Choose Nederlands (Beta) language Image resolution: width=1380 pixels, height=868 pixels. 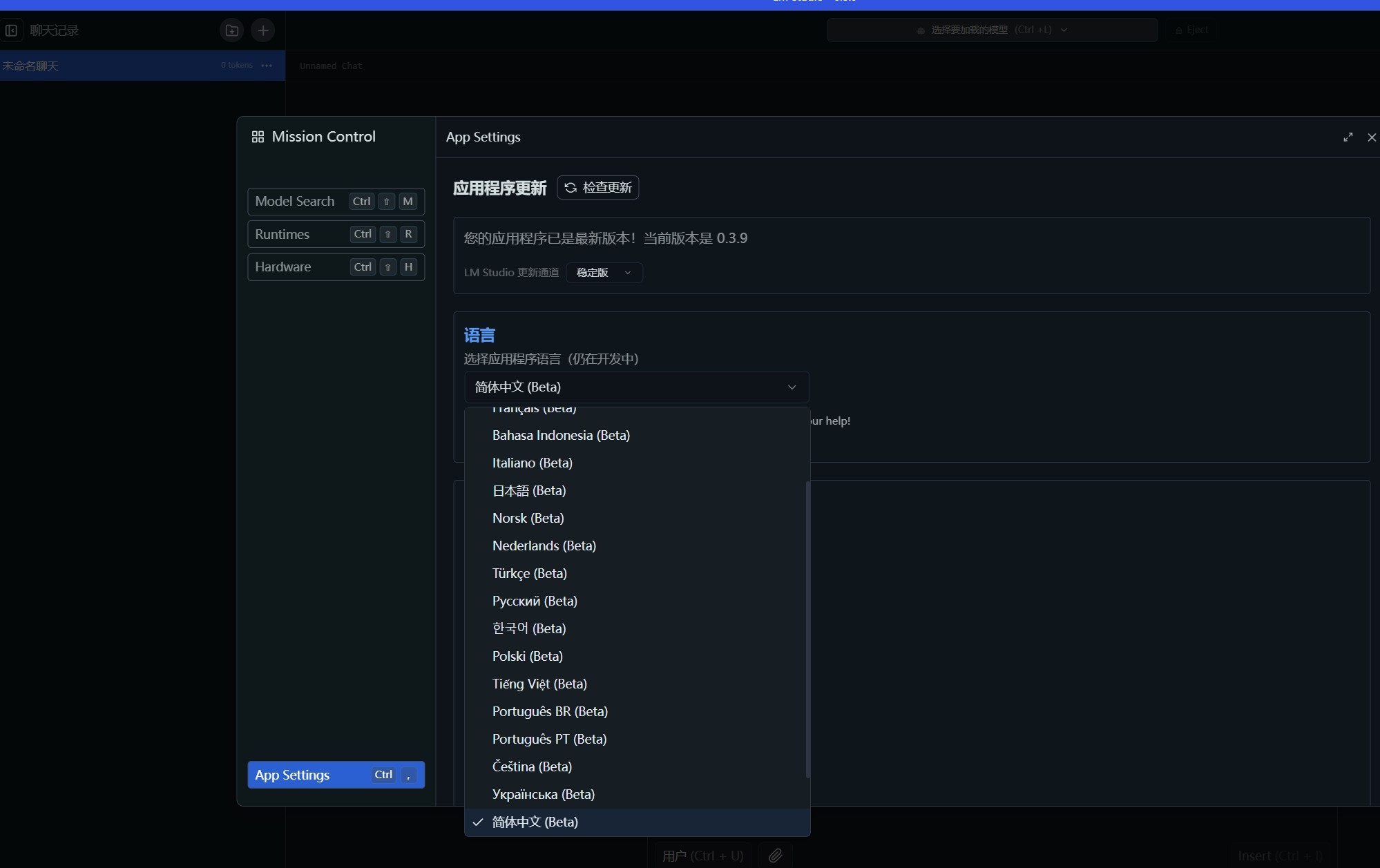[x=635, y=546]
